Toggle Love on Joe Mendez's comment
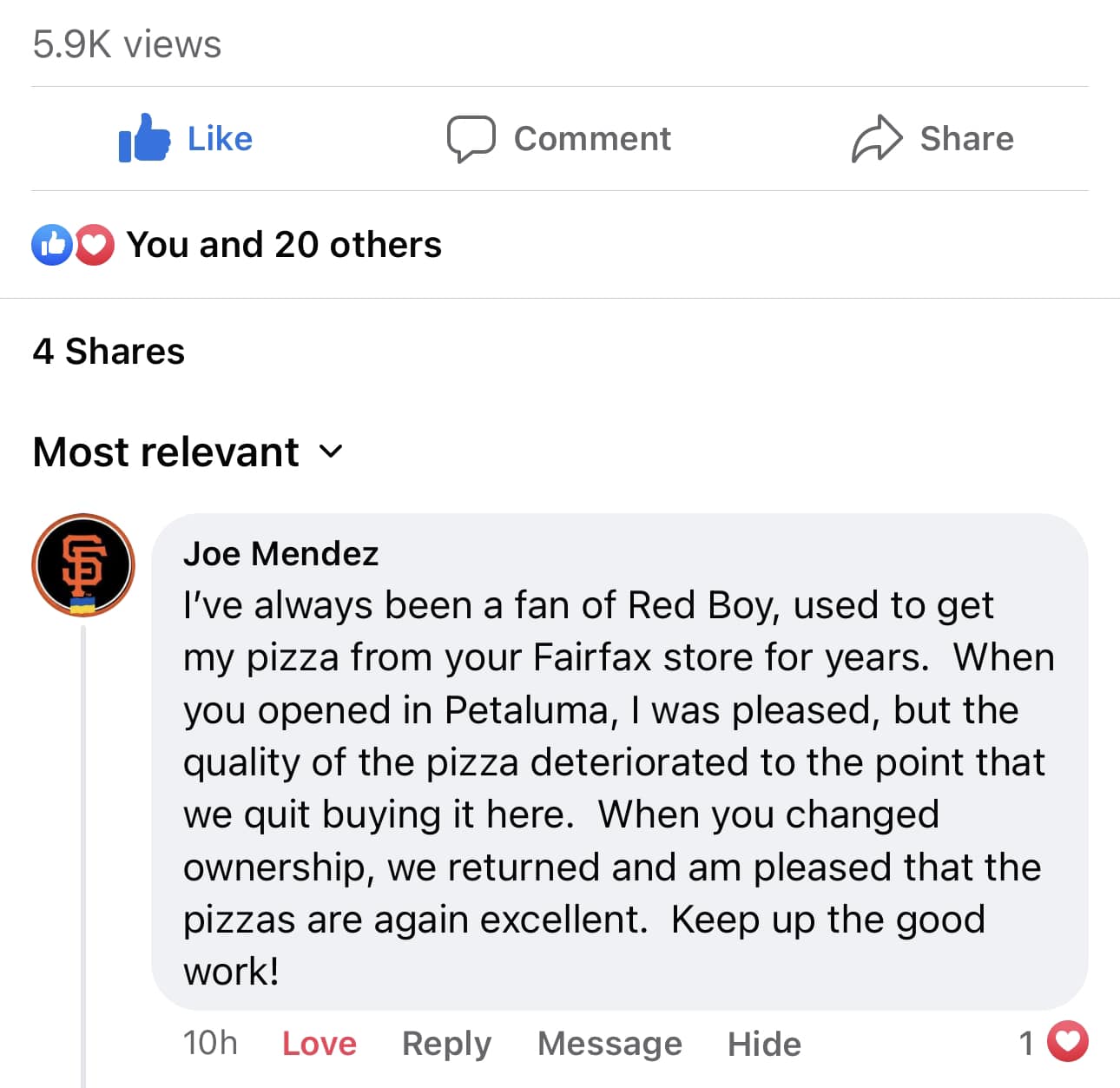1120x1088 pixels. 319,1043
